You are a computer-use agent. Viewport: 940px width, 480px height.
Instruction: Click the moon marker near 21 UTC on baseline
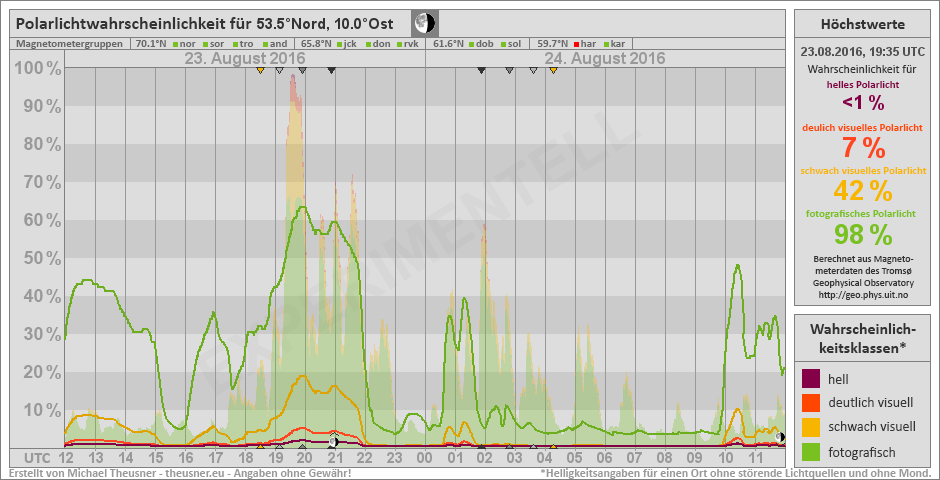pos(334,440)
